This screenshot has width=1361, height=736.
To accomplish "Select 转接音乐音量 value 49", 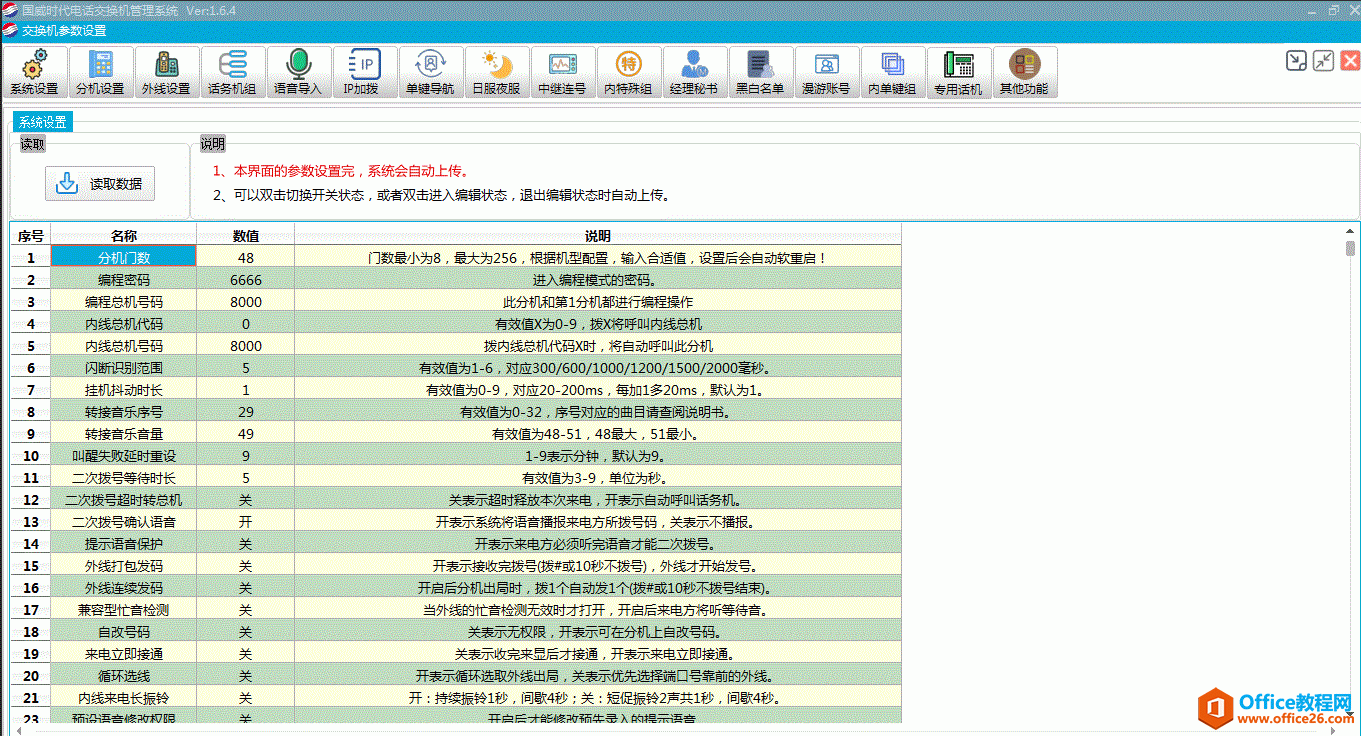I will [x=245, y=434].
